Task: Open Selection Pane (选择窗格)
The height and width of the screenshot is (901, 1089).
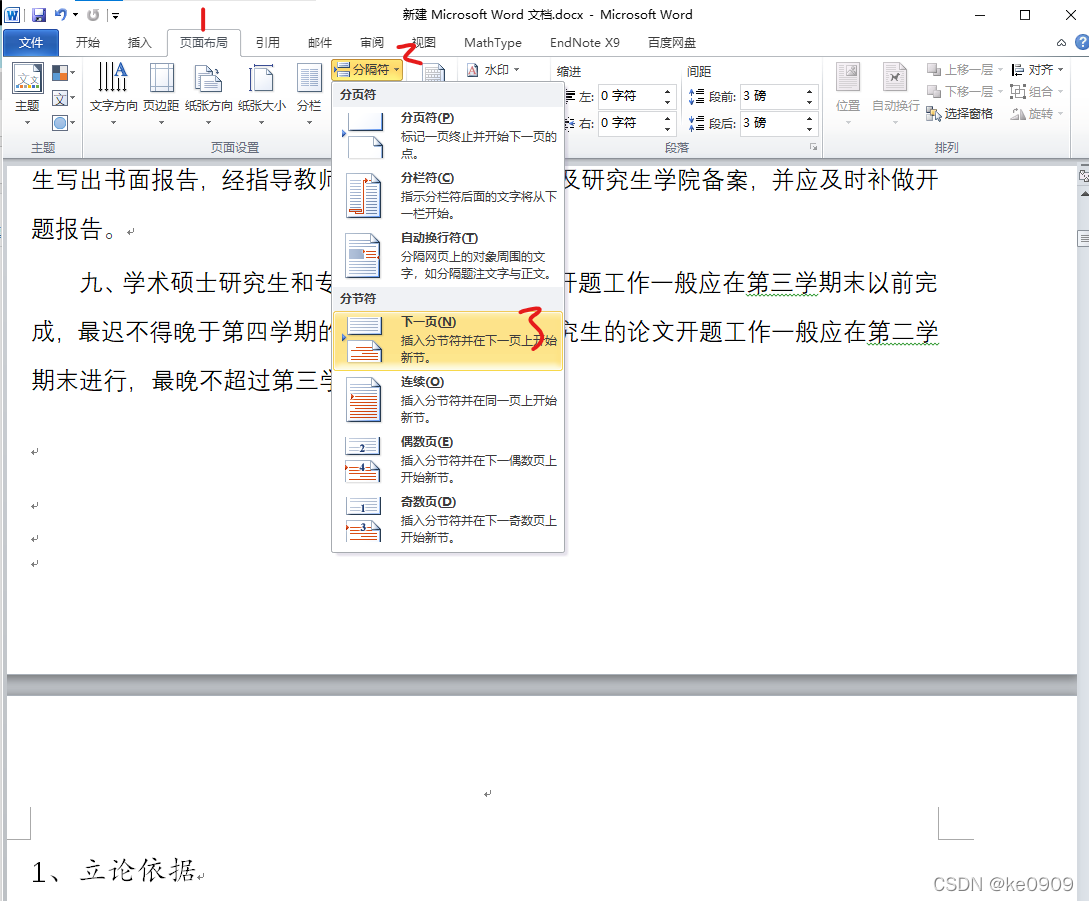Action: 960,114
